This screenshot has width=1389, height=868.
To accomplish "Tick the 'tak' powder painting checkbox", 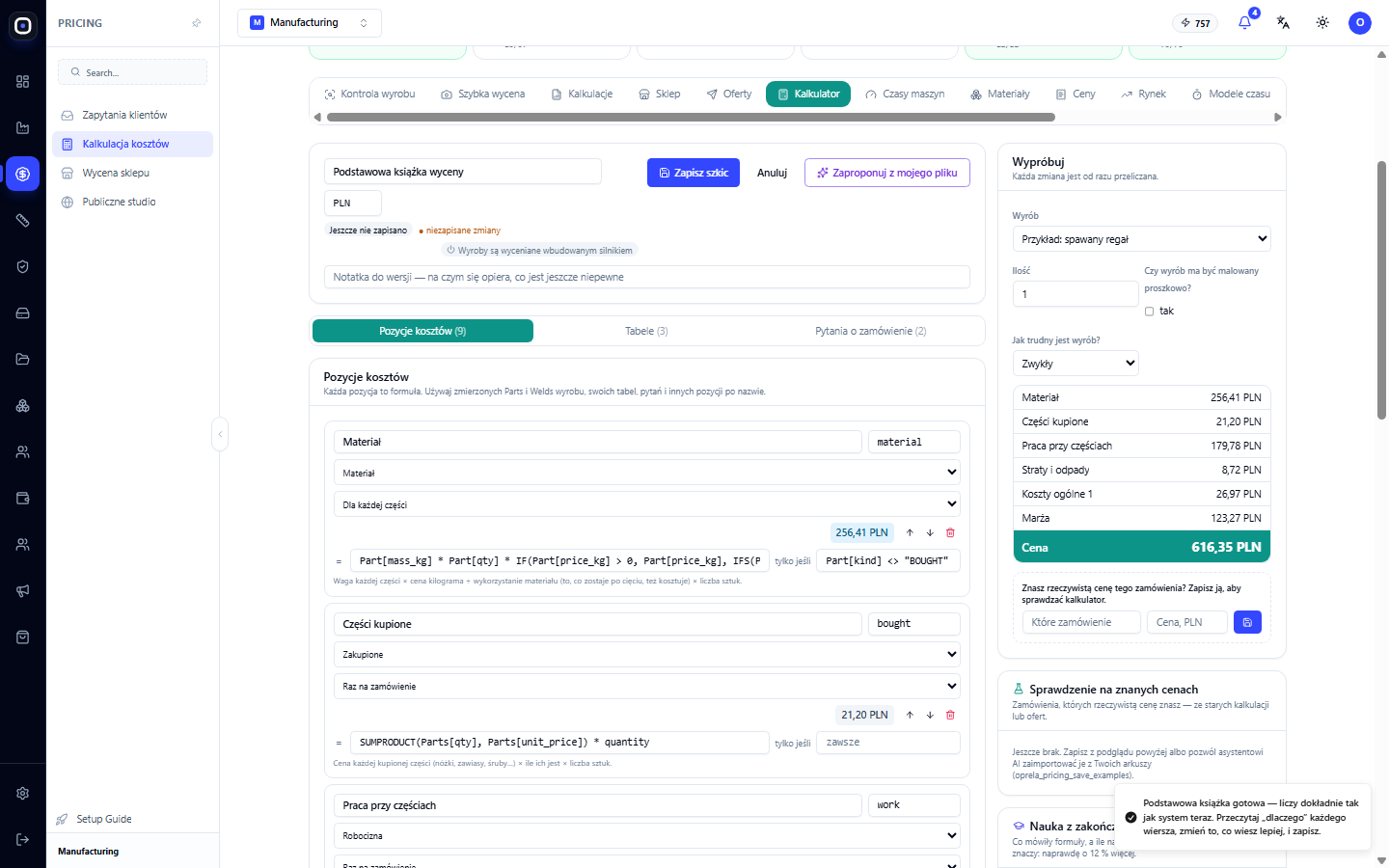I will click(1149, 312).
